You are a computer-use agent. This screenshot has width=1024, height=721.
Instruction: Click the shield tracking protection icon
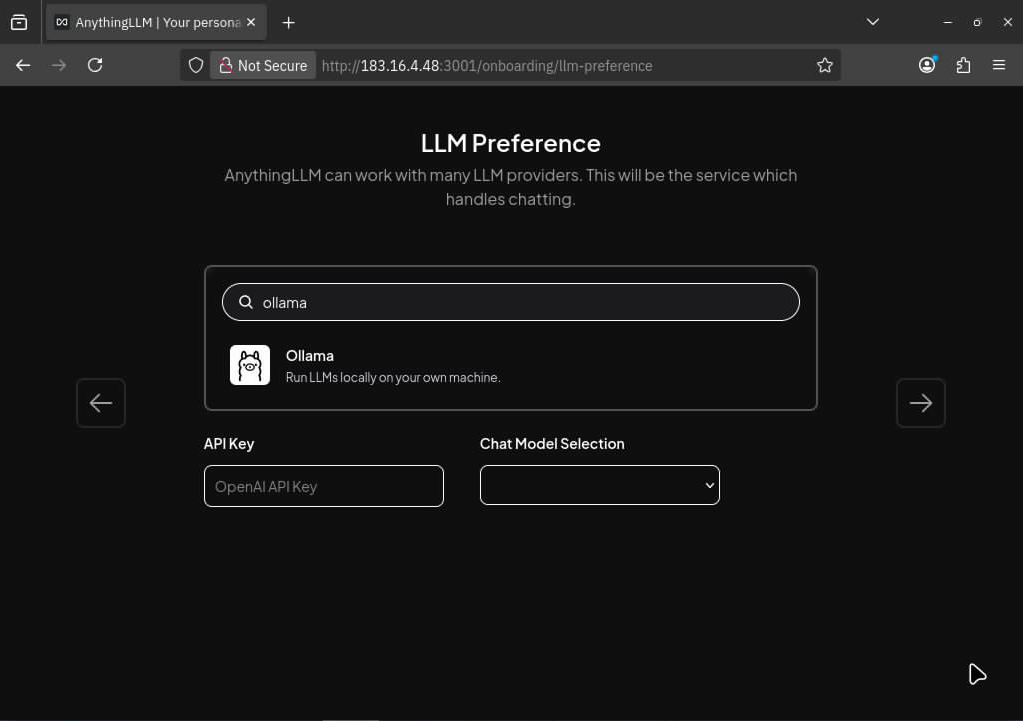(196, 65)
